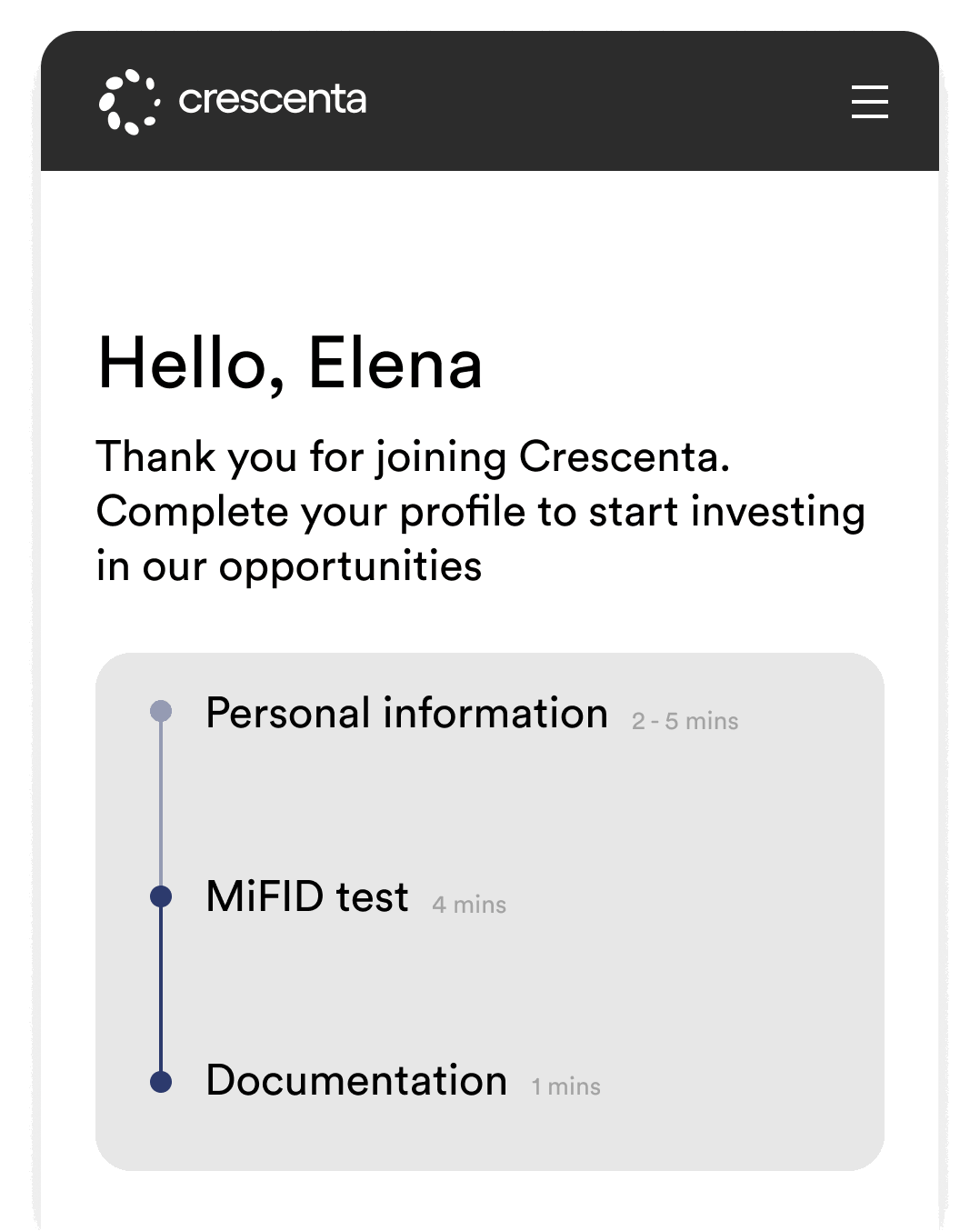Click the Crescenta dotted circle logo

pyautogui.click(x=129, y=102)
